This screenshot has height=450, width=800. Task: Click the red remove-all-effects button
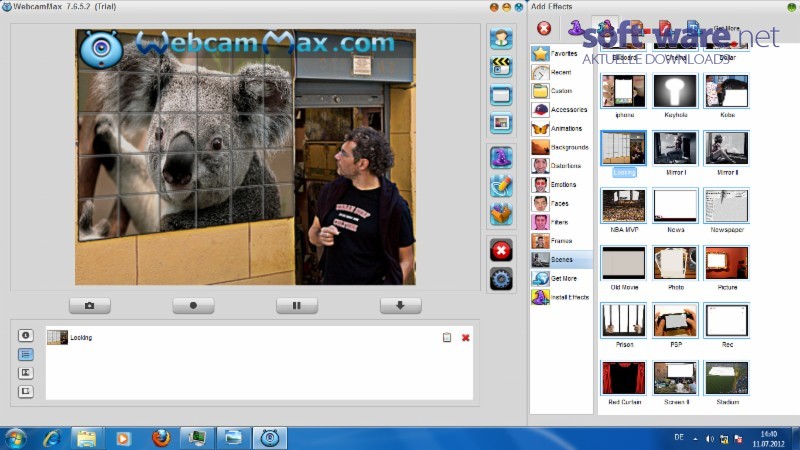point(501,251)
